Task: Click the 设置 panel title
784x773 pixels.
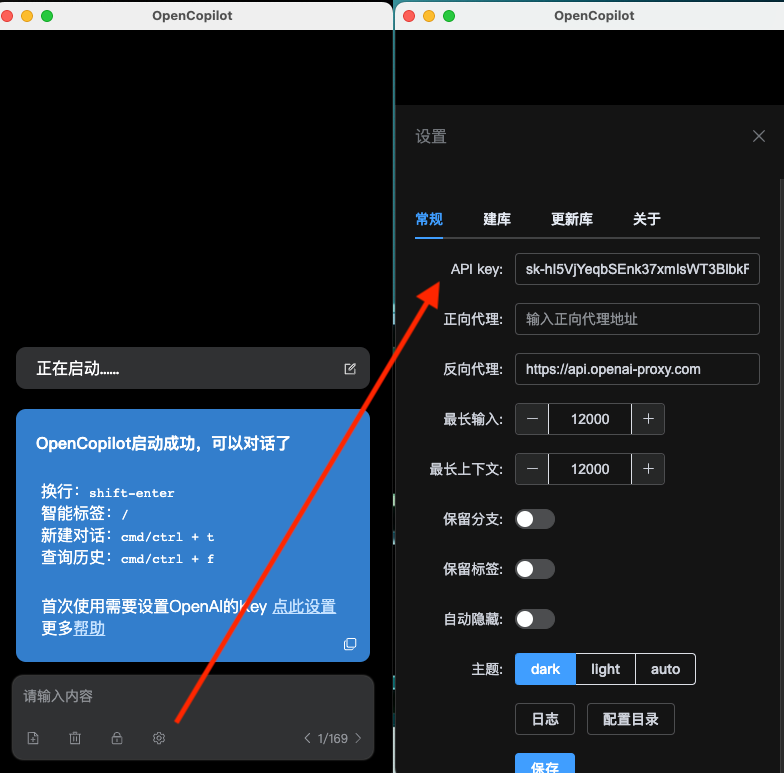Action: [430, 136]
